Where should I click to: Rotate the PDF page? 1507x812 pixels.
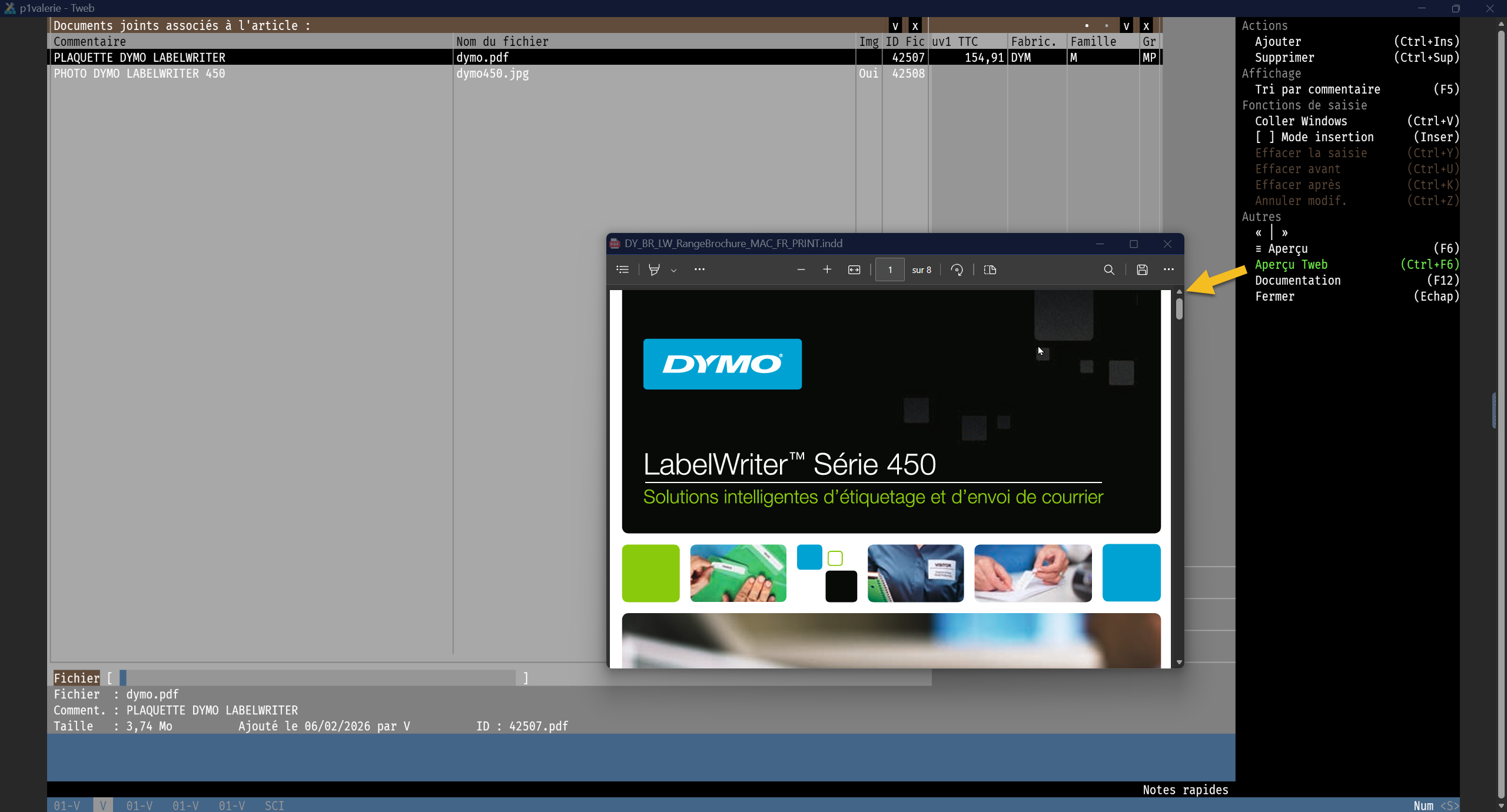tap(957, 269)
